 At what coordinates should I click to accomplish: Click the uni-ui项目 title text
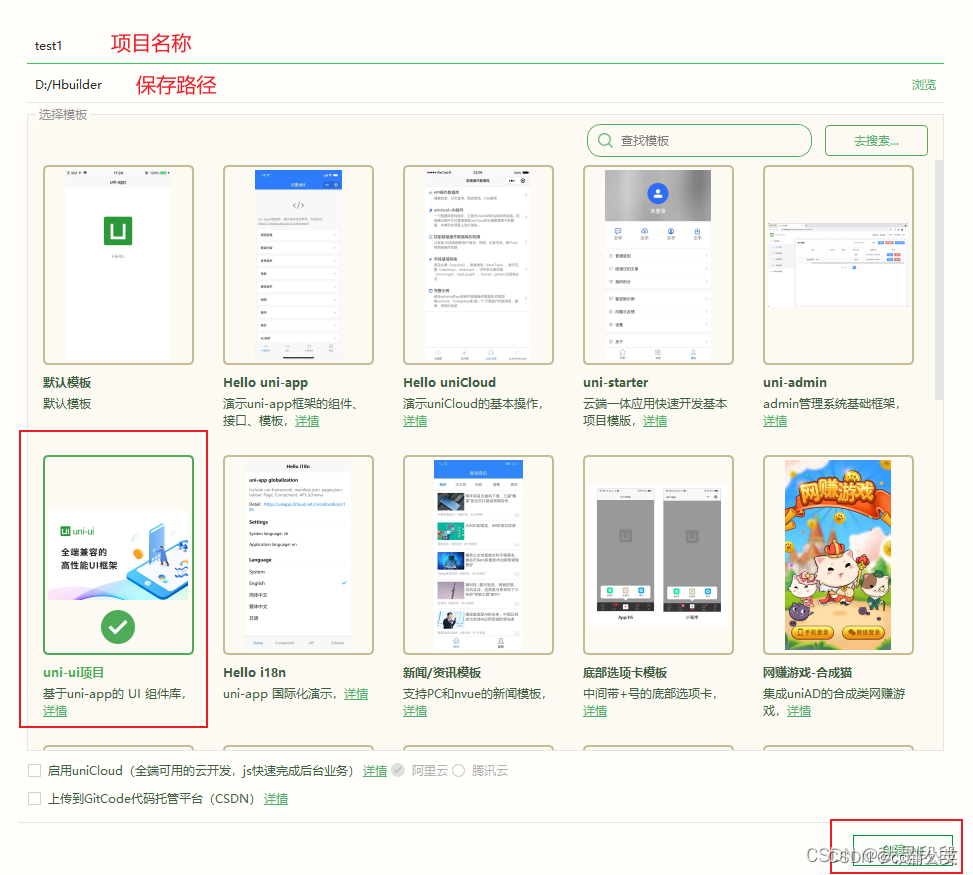73,672
